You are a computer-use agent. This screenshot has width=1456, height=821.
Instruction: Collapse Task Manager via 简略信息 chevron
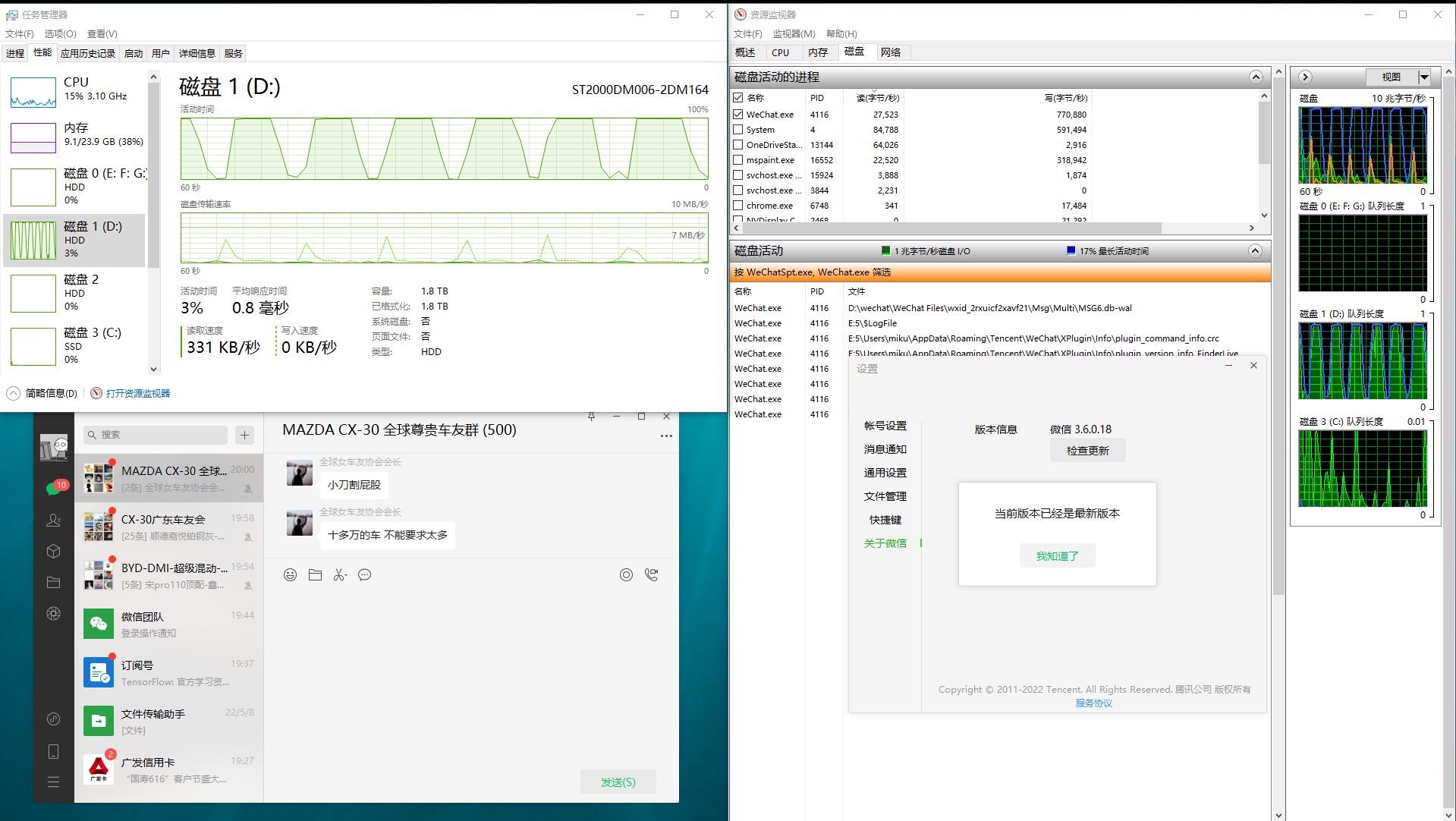pos(14,393)
